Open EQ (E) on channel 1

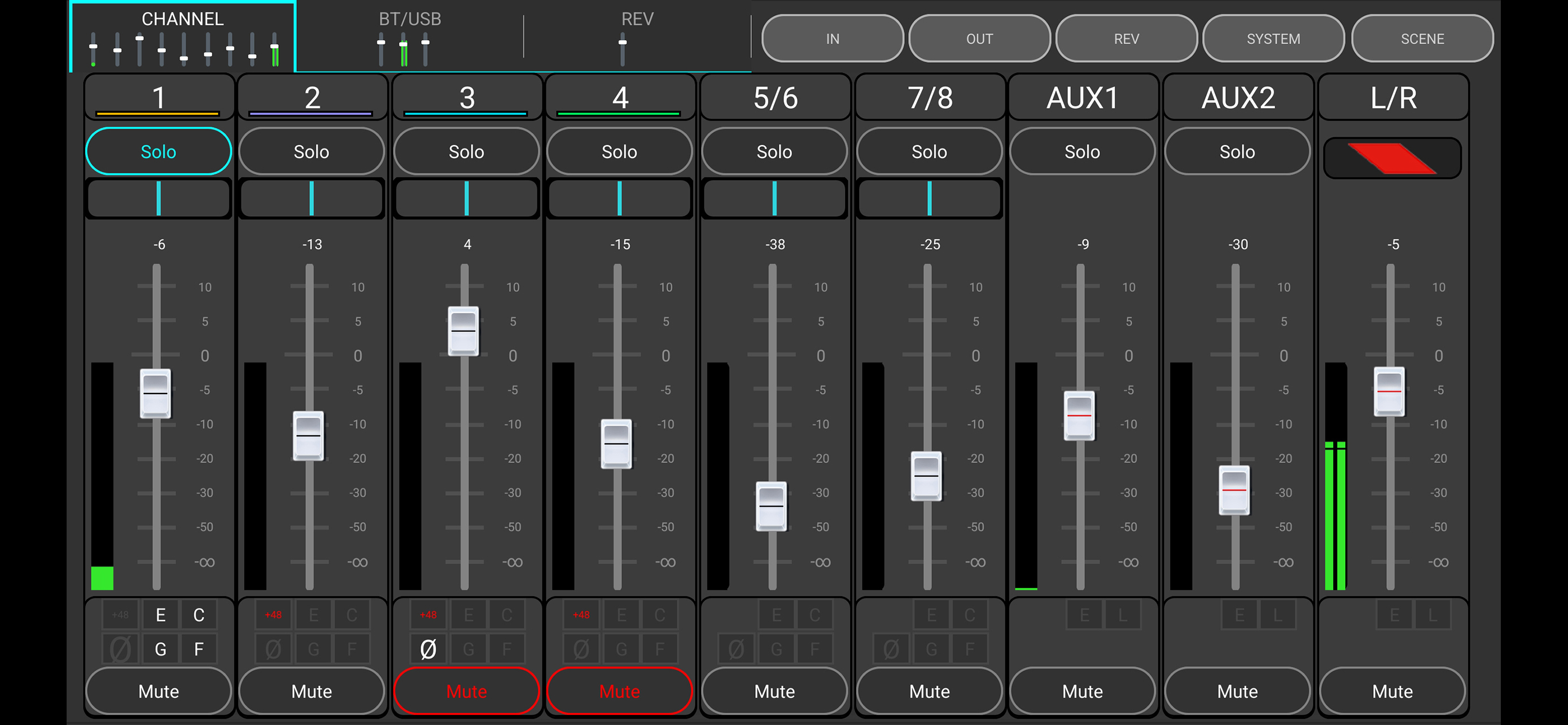click(161, 615)
